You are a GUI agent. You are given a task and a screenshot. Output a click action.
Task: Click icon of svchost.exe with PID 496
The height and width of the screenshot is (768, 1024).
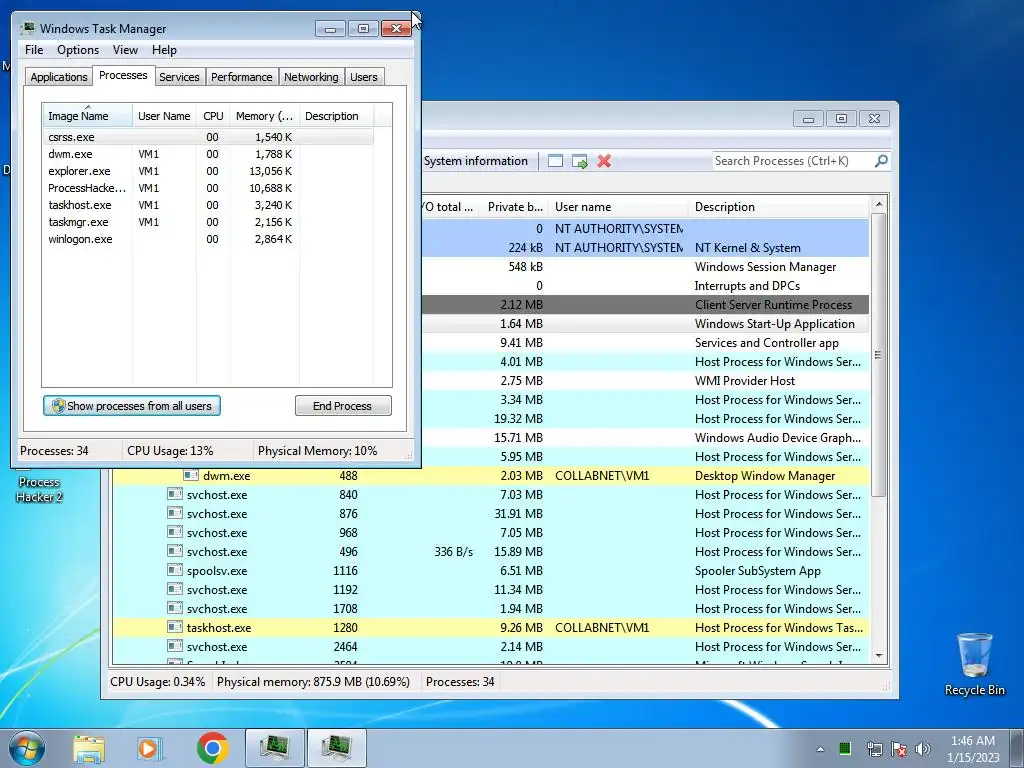174,551
